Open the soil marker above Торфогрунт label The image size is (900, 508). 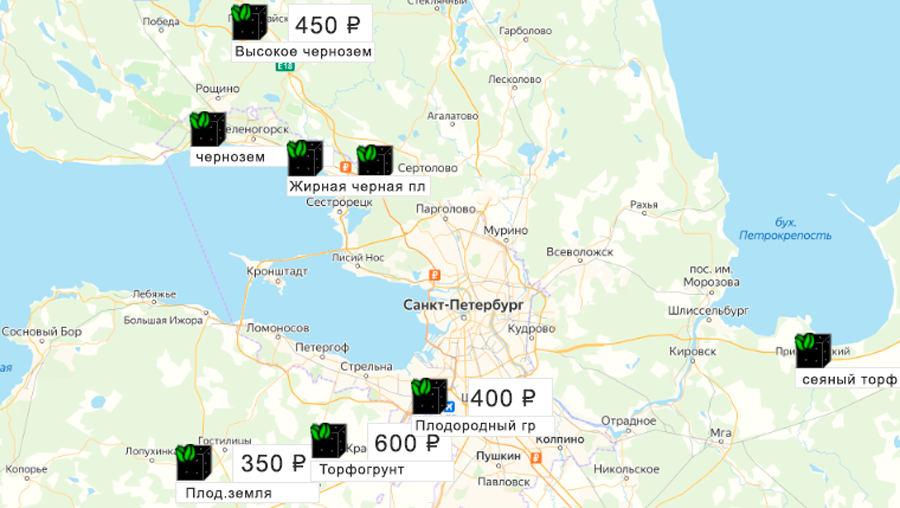point(328,441)
